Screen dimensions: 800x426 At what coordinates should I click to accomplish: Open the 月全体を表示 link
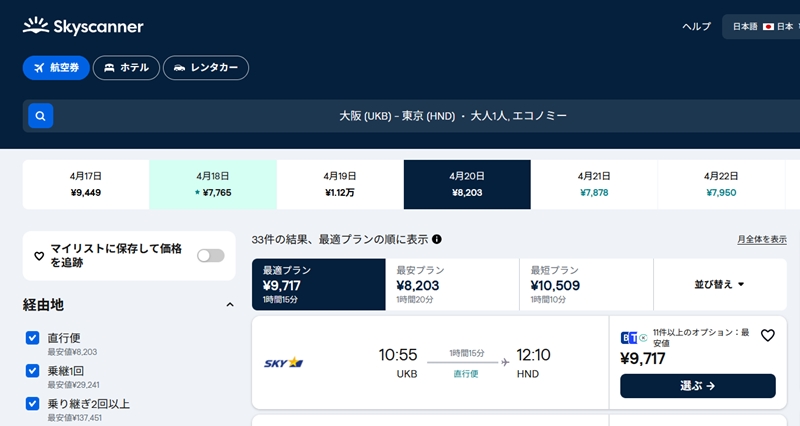click(761, 240)
